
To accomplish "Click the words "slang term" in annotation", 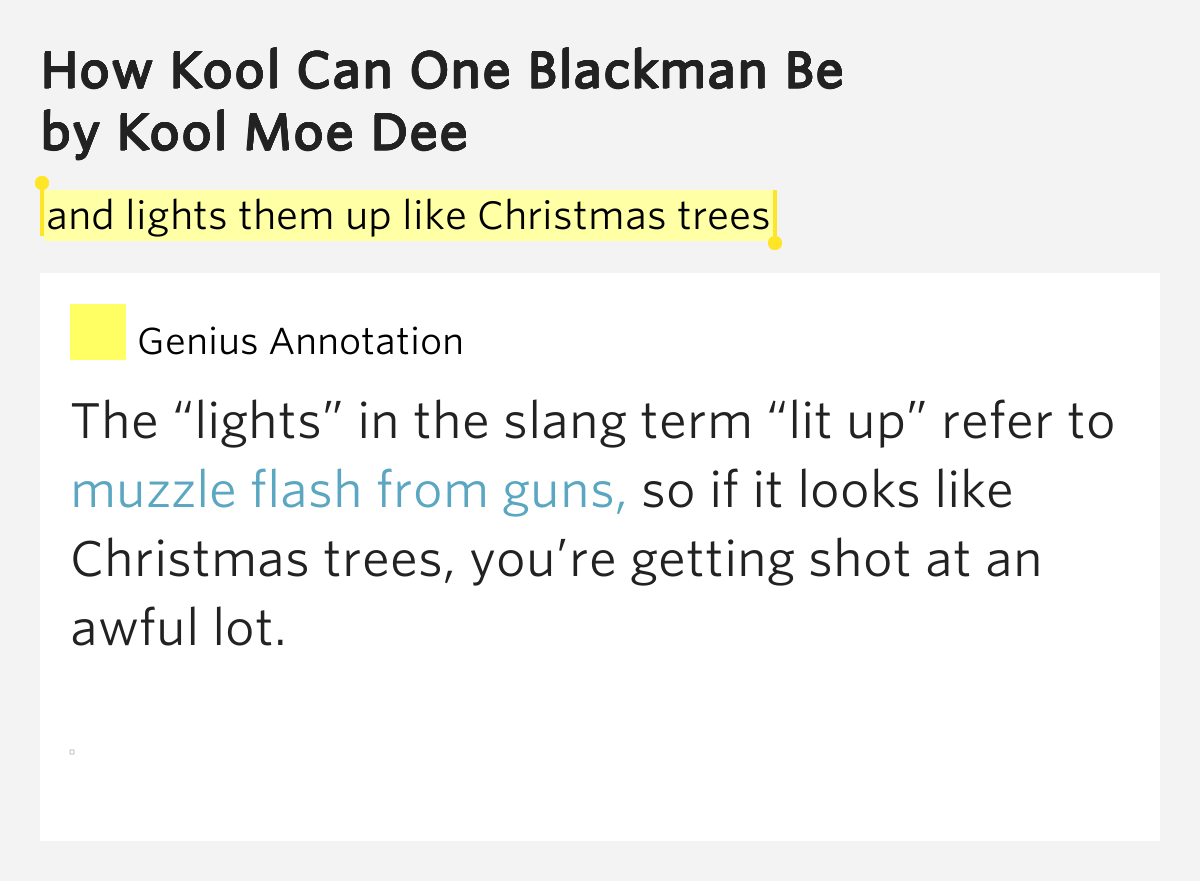I will coord(627,422).
